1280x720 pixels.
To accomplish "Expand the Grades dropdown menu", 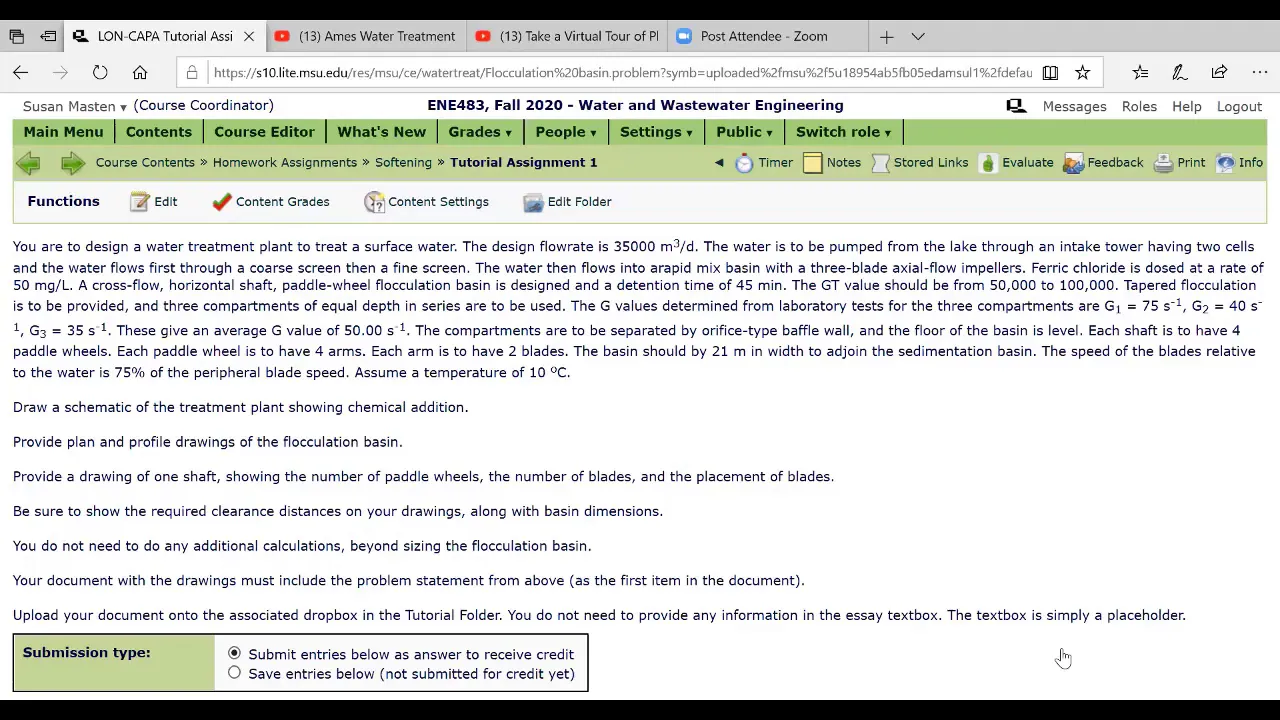I will tap(480, 132).
